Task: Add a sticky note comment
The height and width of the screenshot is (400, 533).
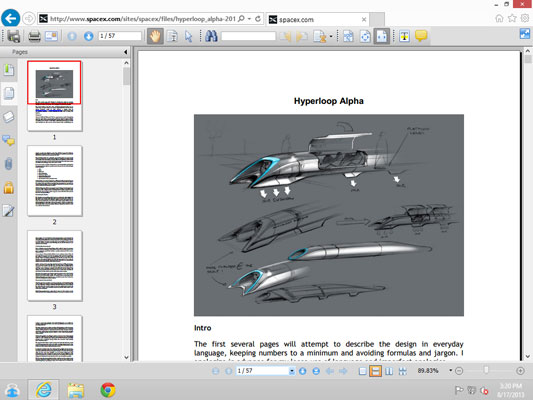Action: point(421,36)
